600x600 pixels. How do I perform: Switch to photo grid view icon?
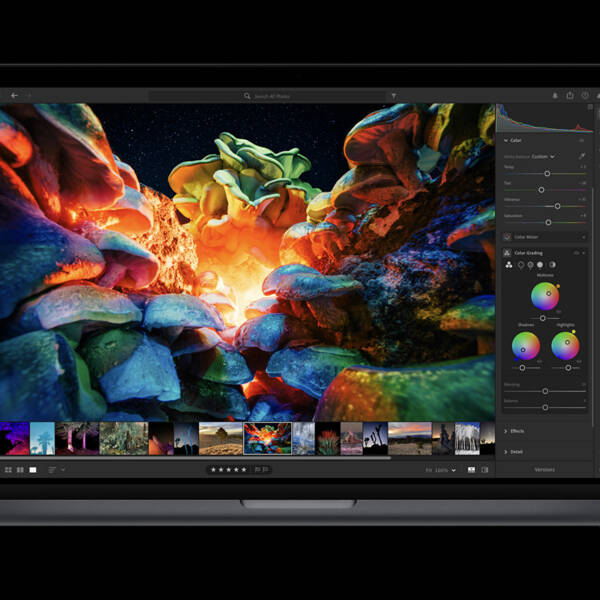pyautogui.click(x=8, y=469)
